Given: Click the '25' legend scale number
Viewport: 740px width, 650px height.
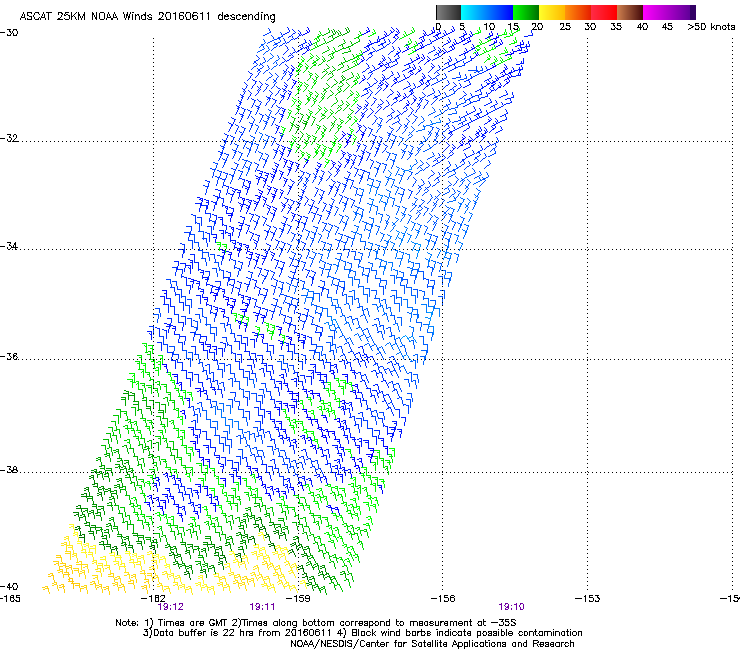Looking at the screenshot, I should tap(565, 27).
